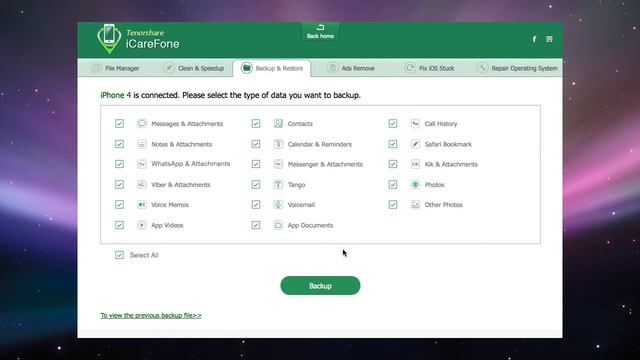This screenshot has height=360, width=640.
Task: Open the Facebook icon in the header
Action: pyautogui.click(x=534, y=39)
